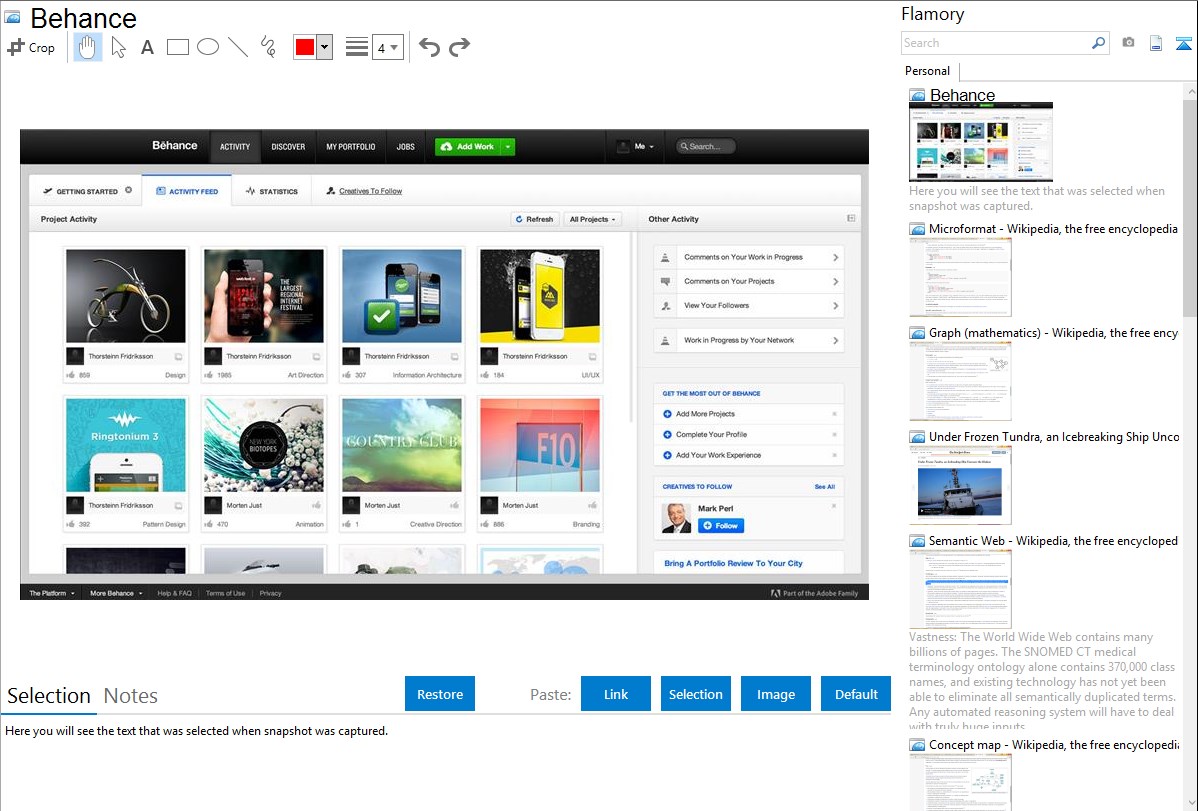Click Jobs in the Behance snapshot navbar
Image resolution: width=1198 pixels, height=811 pixels.
tap(406, 147)
